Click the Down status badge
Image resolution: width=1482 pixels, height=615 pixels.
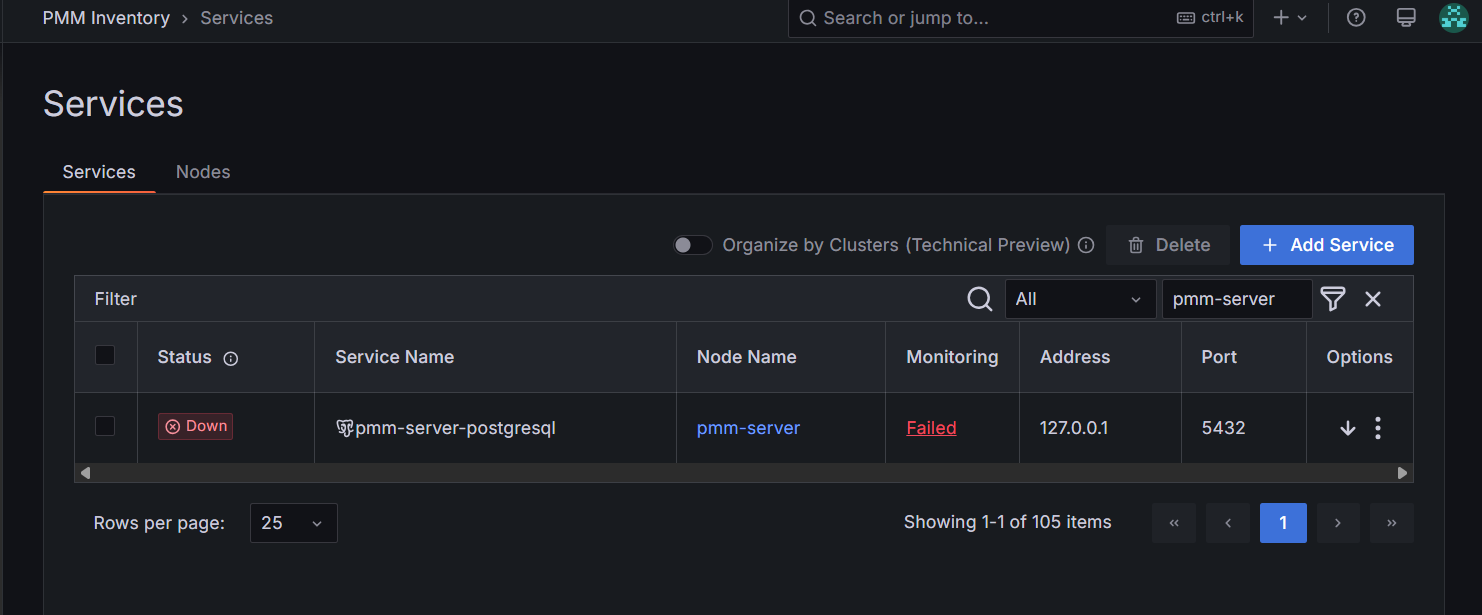tap(195, 426)
